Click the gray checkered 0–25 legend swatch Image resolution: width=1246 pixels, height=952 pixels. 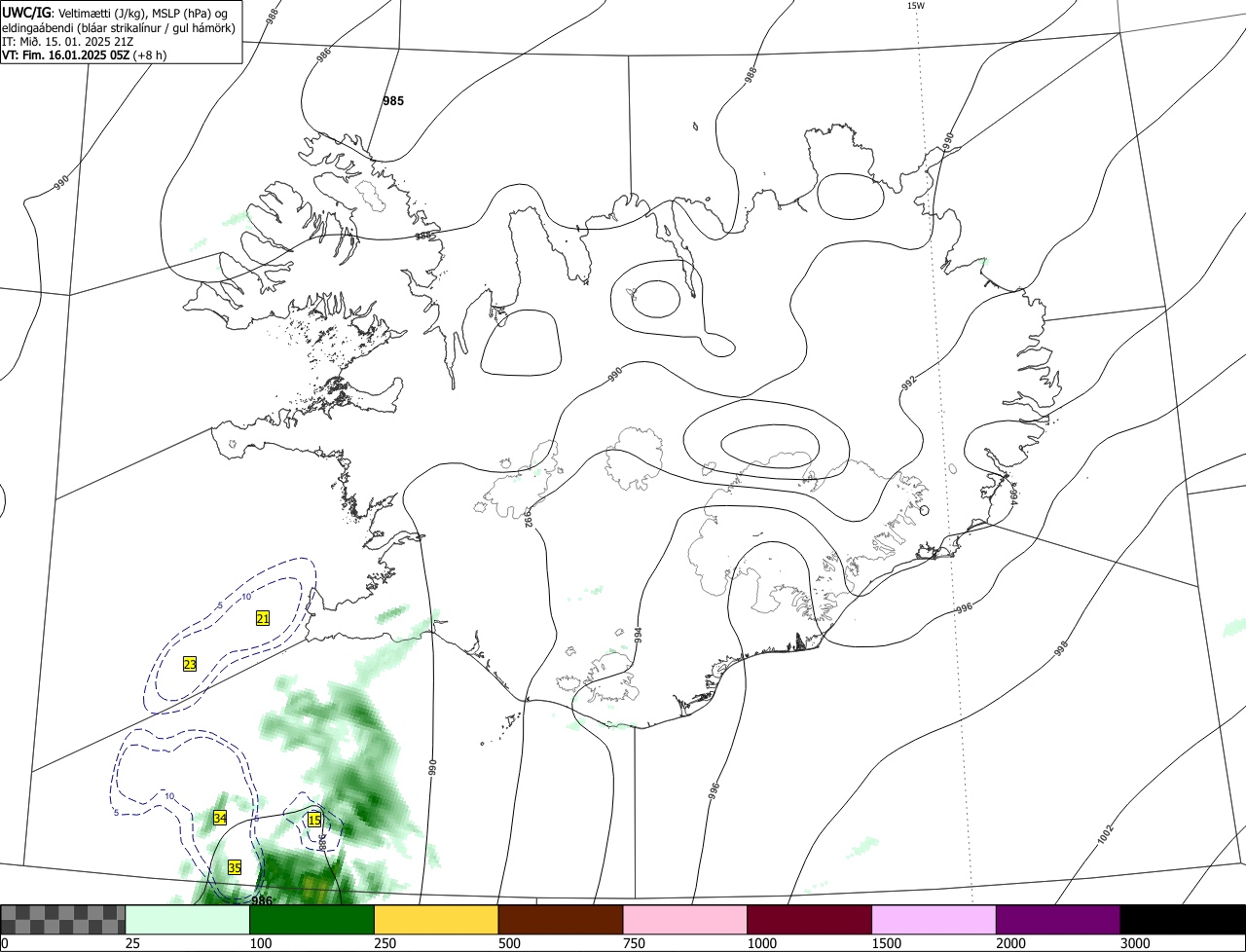pyautogui.click(x=63, y=920)
